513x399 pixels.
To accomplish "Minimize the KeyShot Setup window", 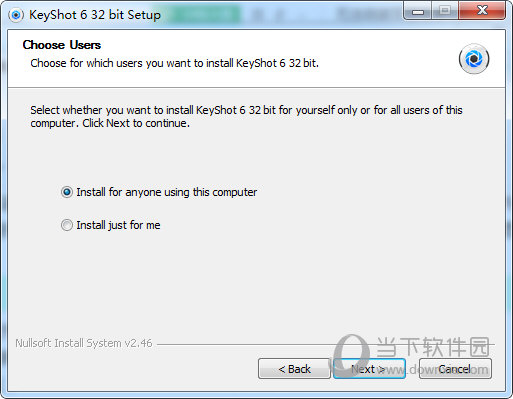I will tap(418, 11).
